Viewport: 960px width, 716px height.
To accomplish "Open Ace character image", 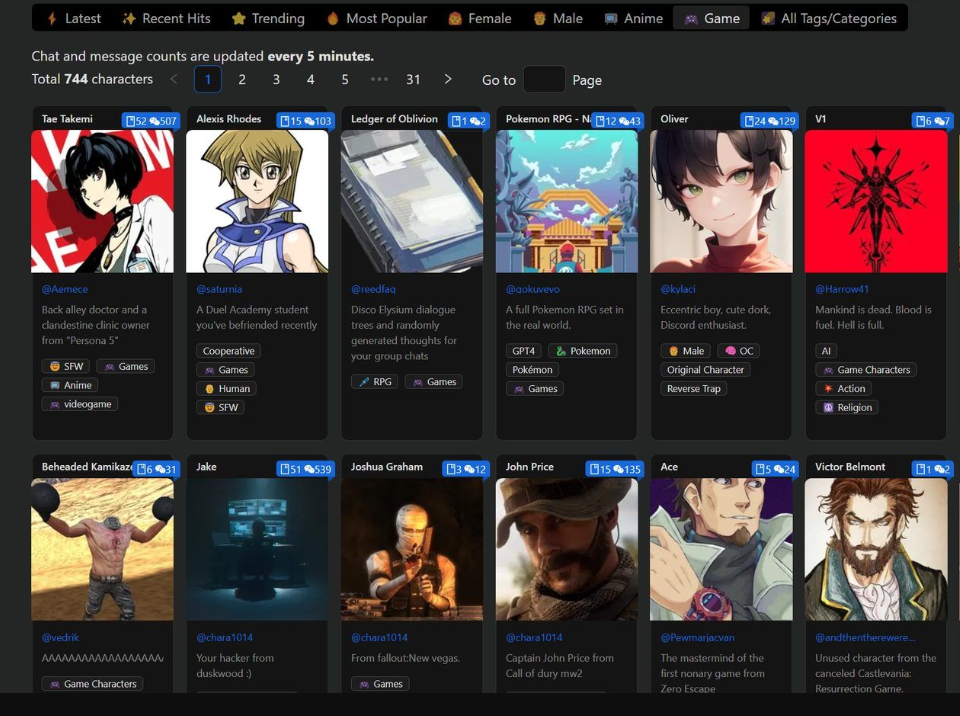I will tap(721, 549).
